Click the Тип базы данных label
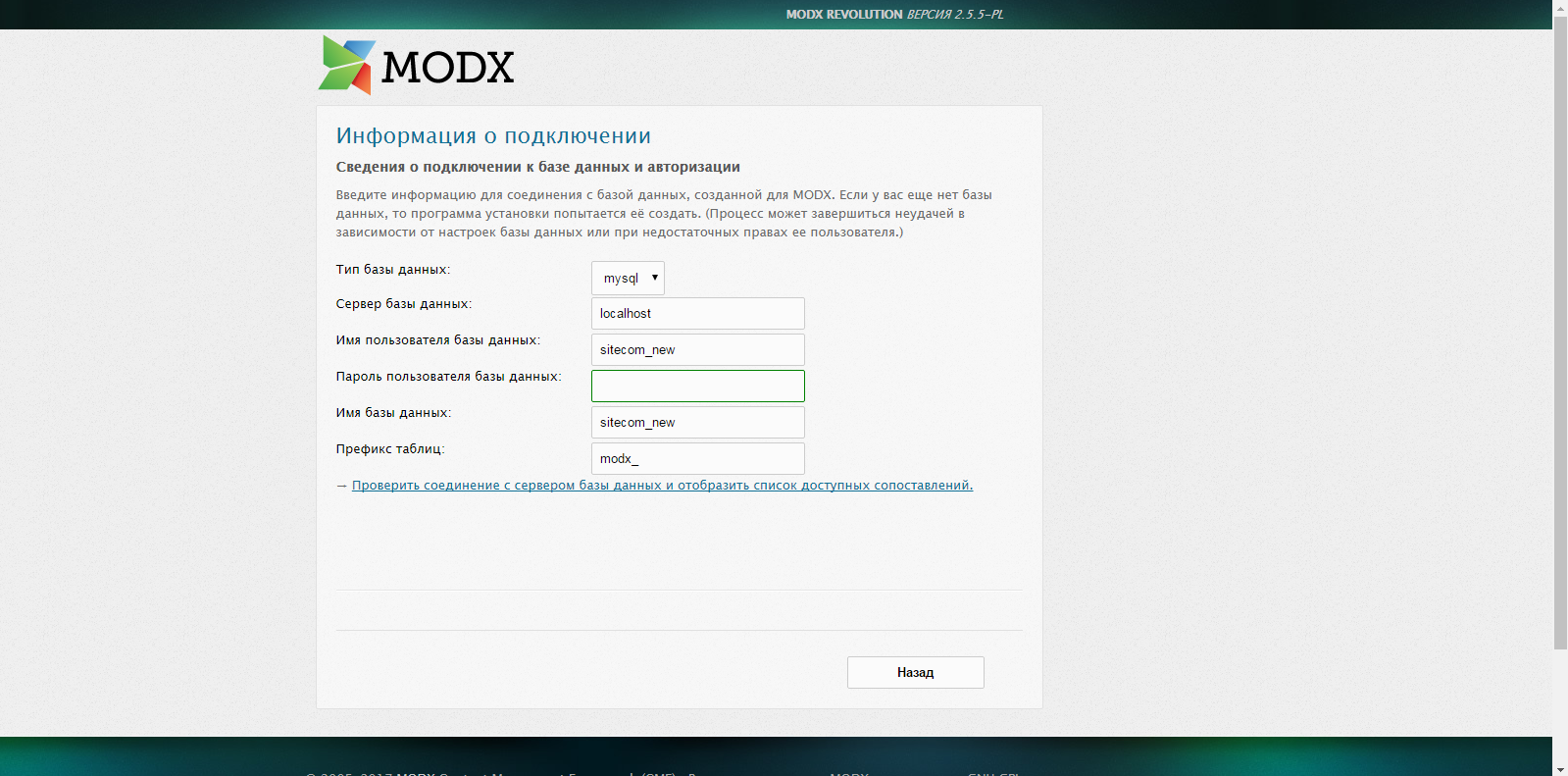The height and width of the screenshot is (776, 1568). pos(393,269)
